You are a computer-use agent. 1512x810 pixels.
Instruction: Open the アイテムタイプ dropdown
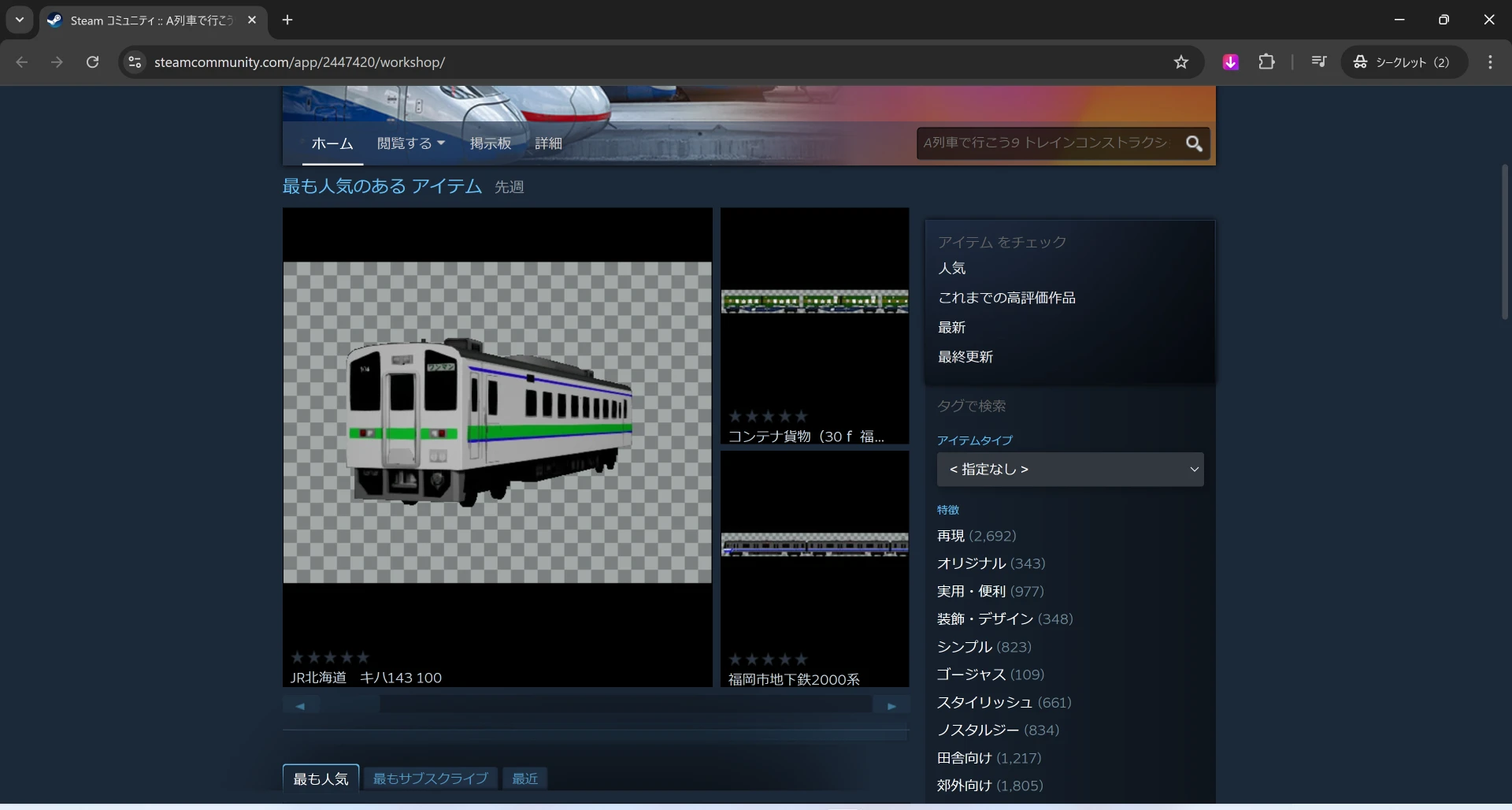coord(1069,470)
